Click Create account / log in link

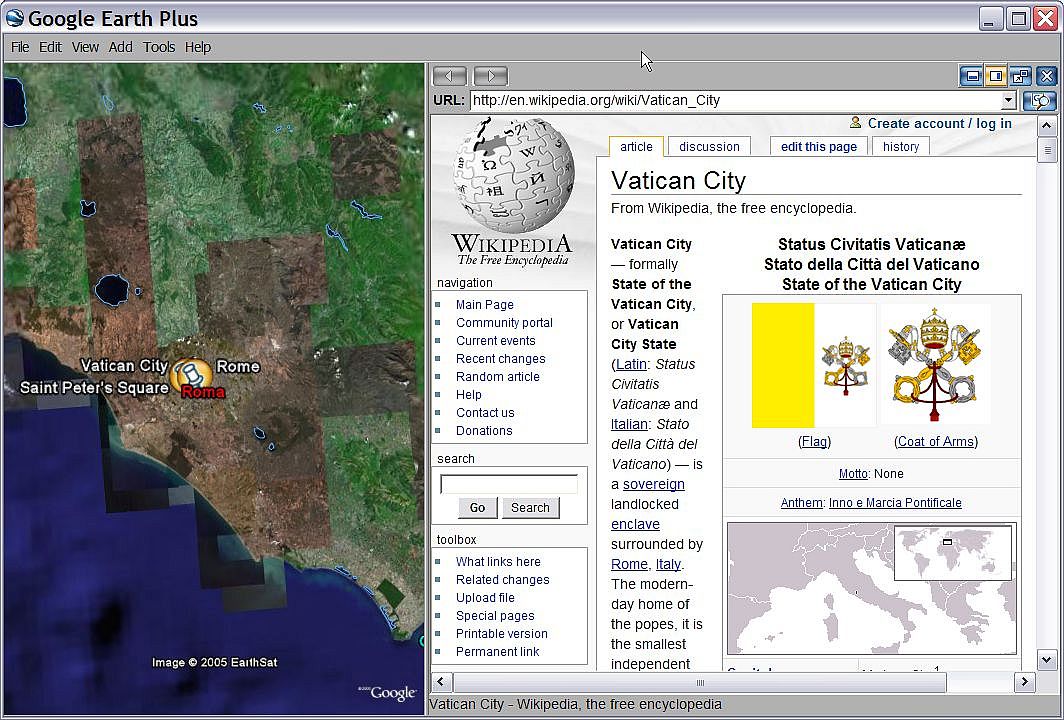click(939, 124)
